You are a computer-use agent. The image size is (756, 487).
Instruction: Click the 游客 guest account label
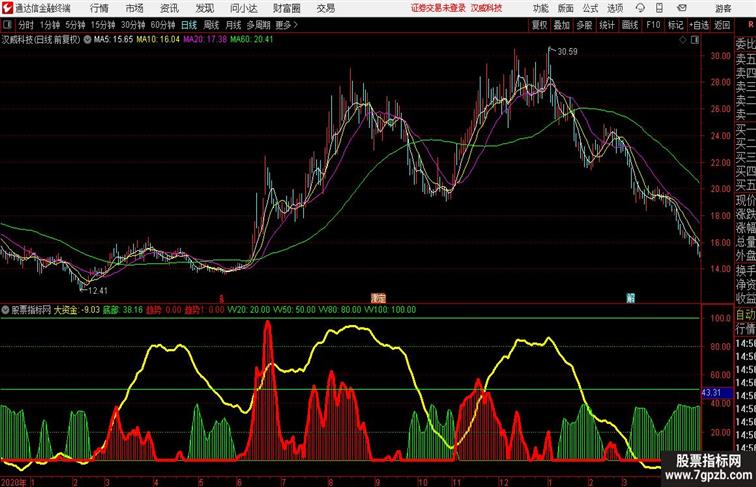tap(723, 8)
